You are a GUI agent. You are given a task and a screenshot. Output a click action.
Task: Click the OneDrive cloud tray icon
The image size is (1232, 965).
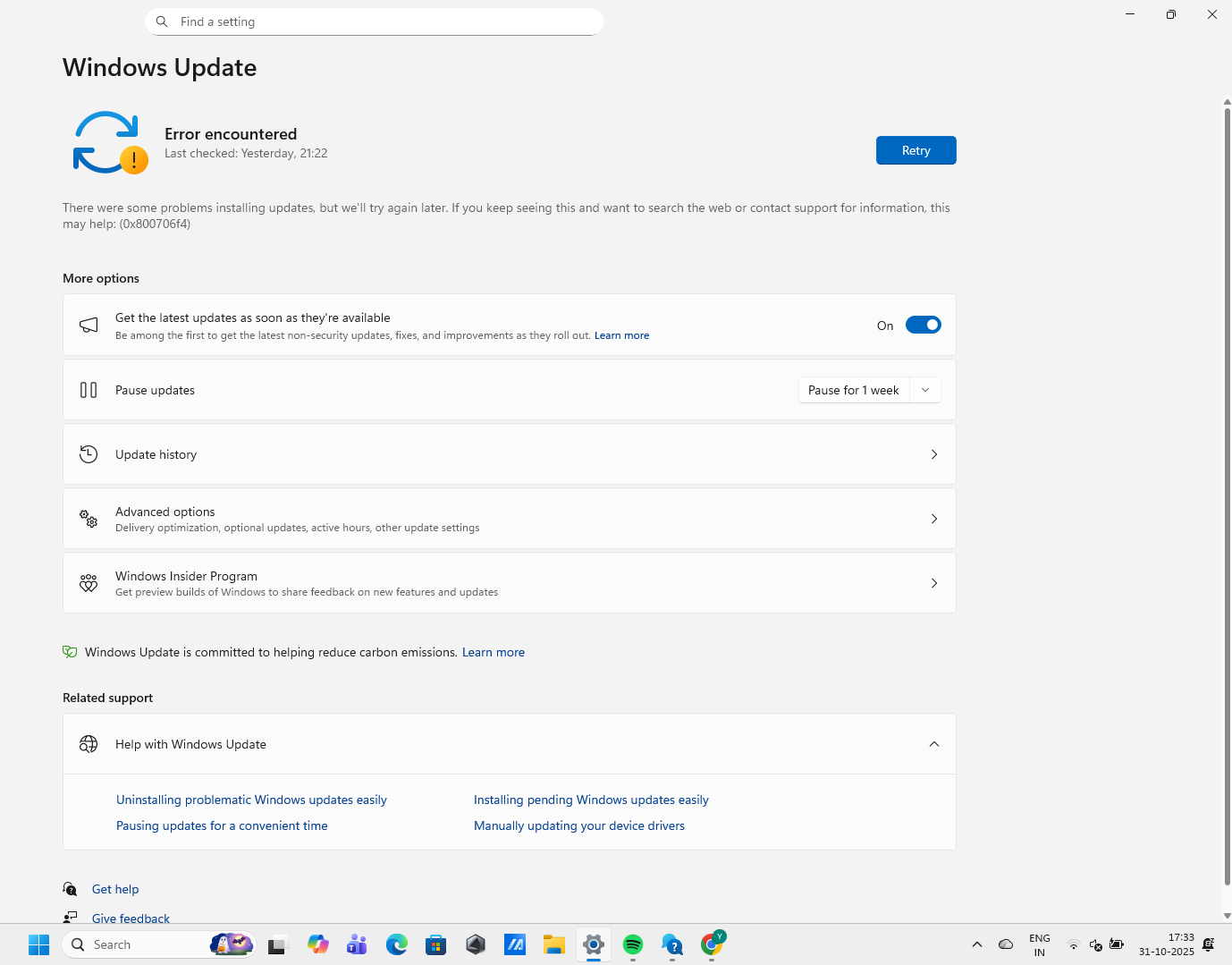1006,944
